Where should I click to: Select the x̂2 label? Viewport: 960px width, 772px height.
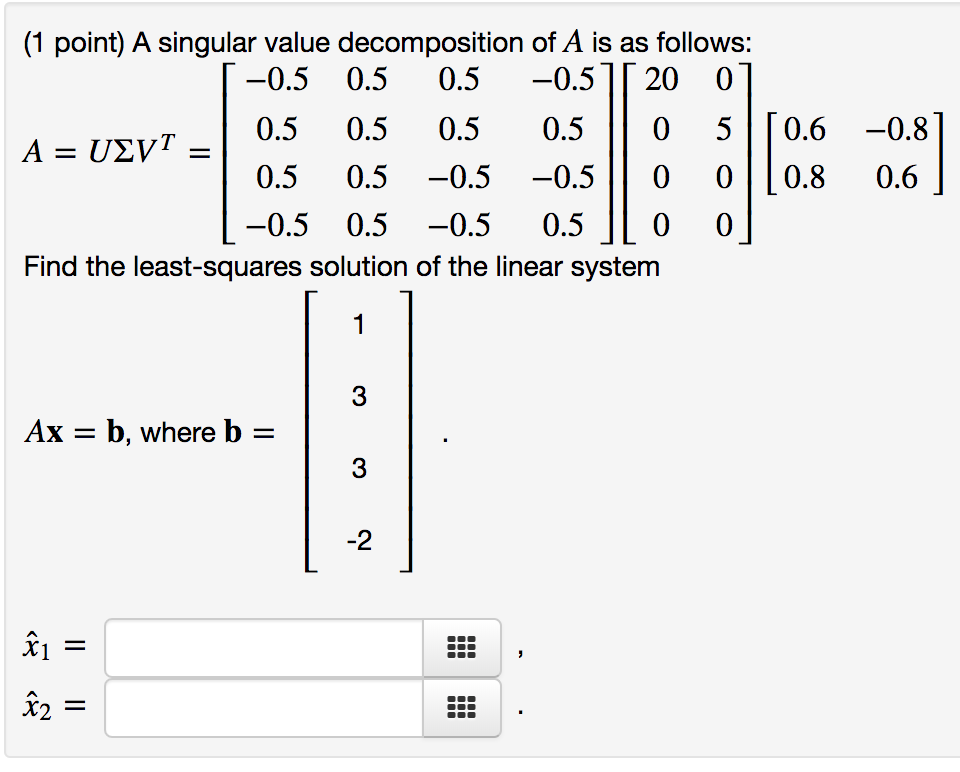tap(36, 708)
